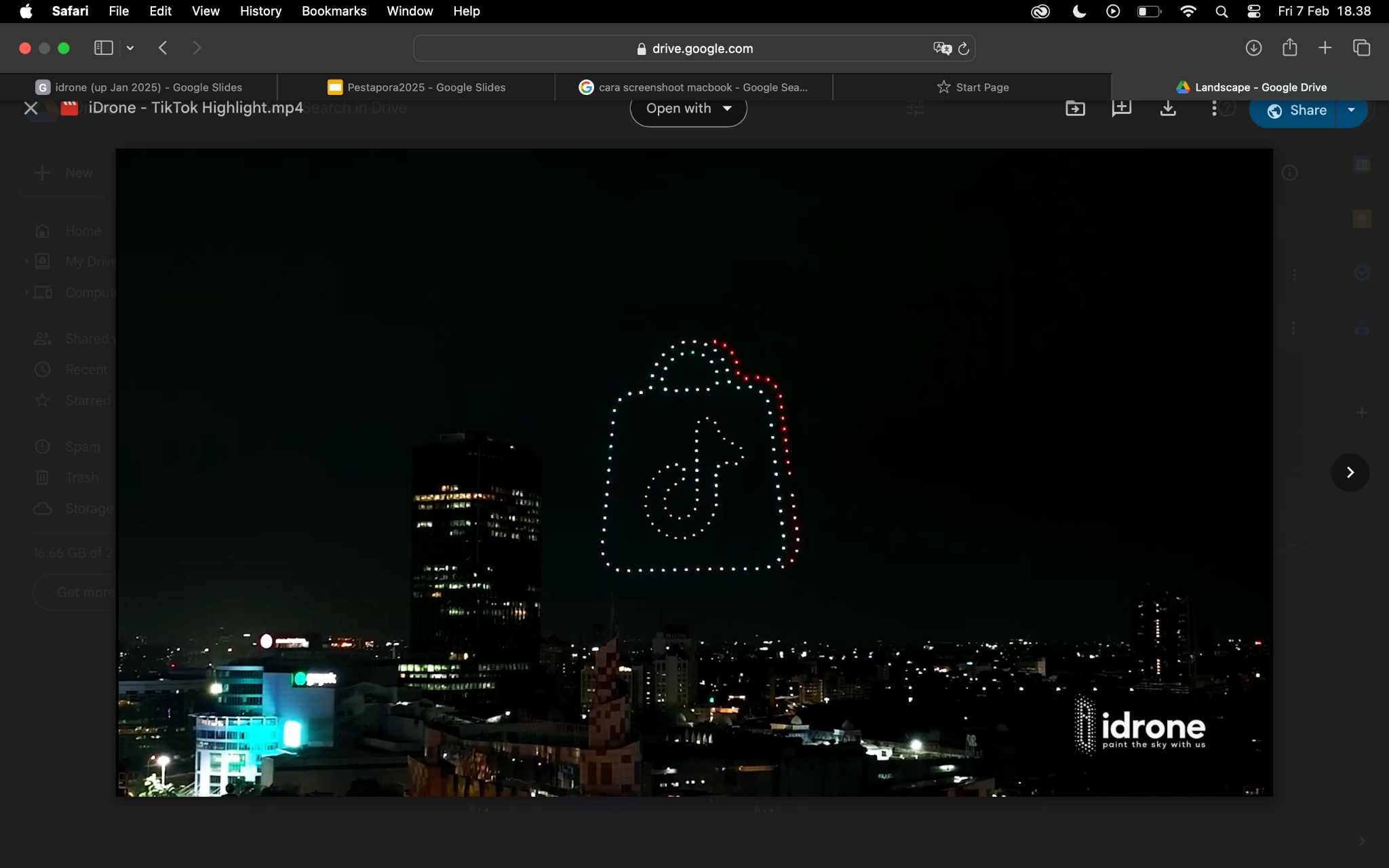Open the three-dot more actions menu
This screenshot has height=868, width=1389.
pos(1213,108)
